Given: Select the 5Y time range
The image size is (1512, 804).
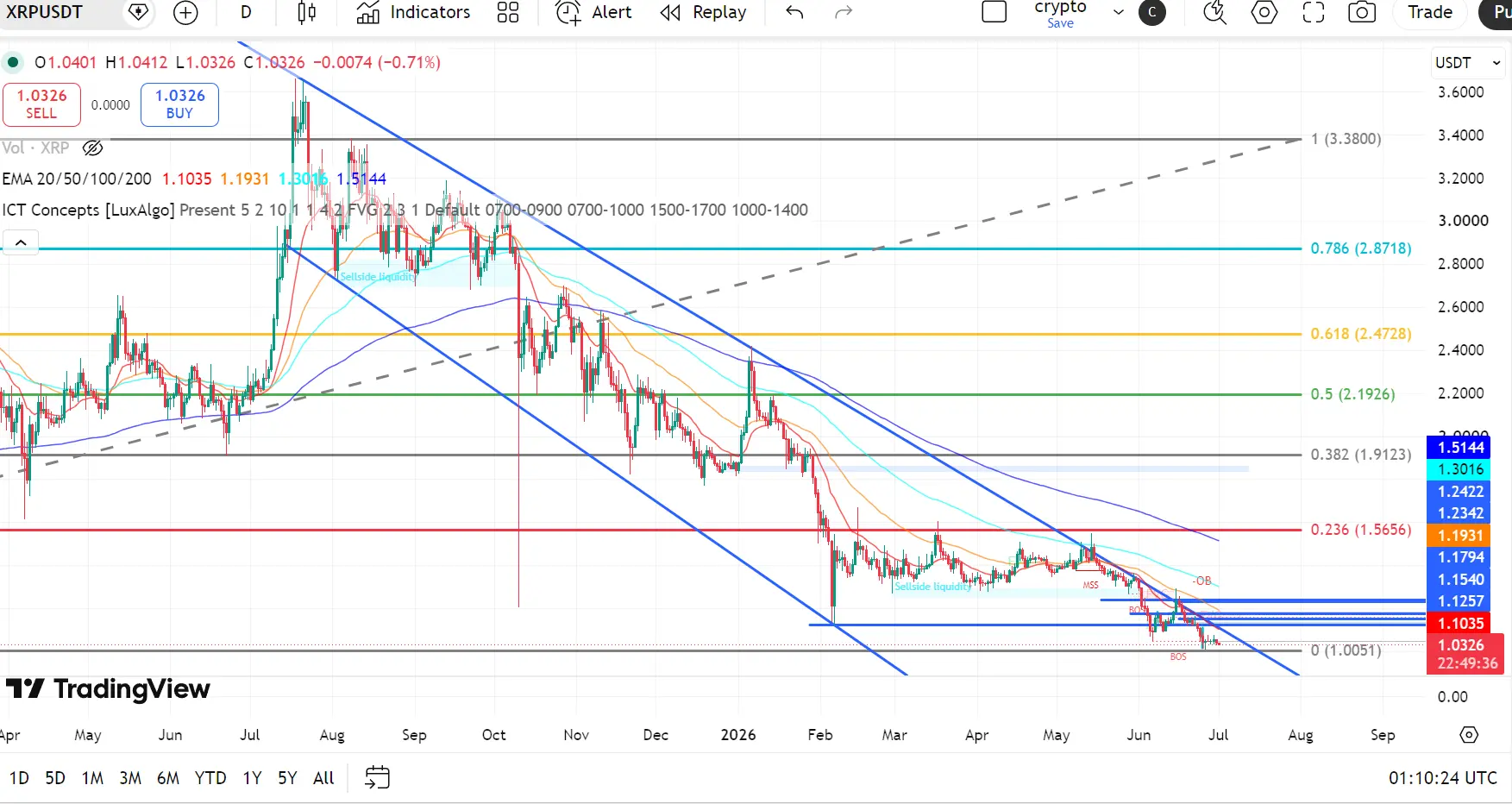Looking at the screenshot, I should (x=287, y=778).
